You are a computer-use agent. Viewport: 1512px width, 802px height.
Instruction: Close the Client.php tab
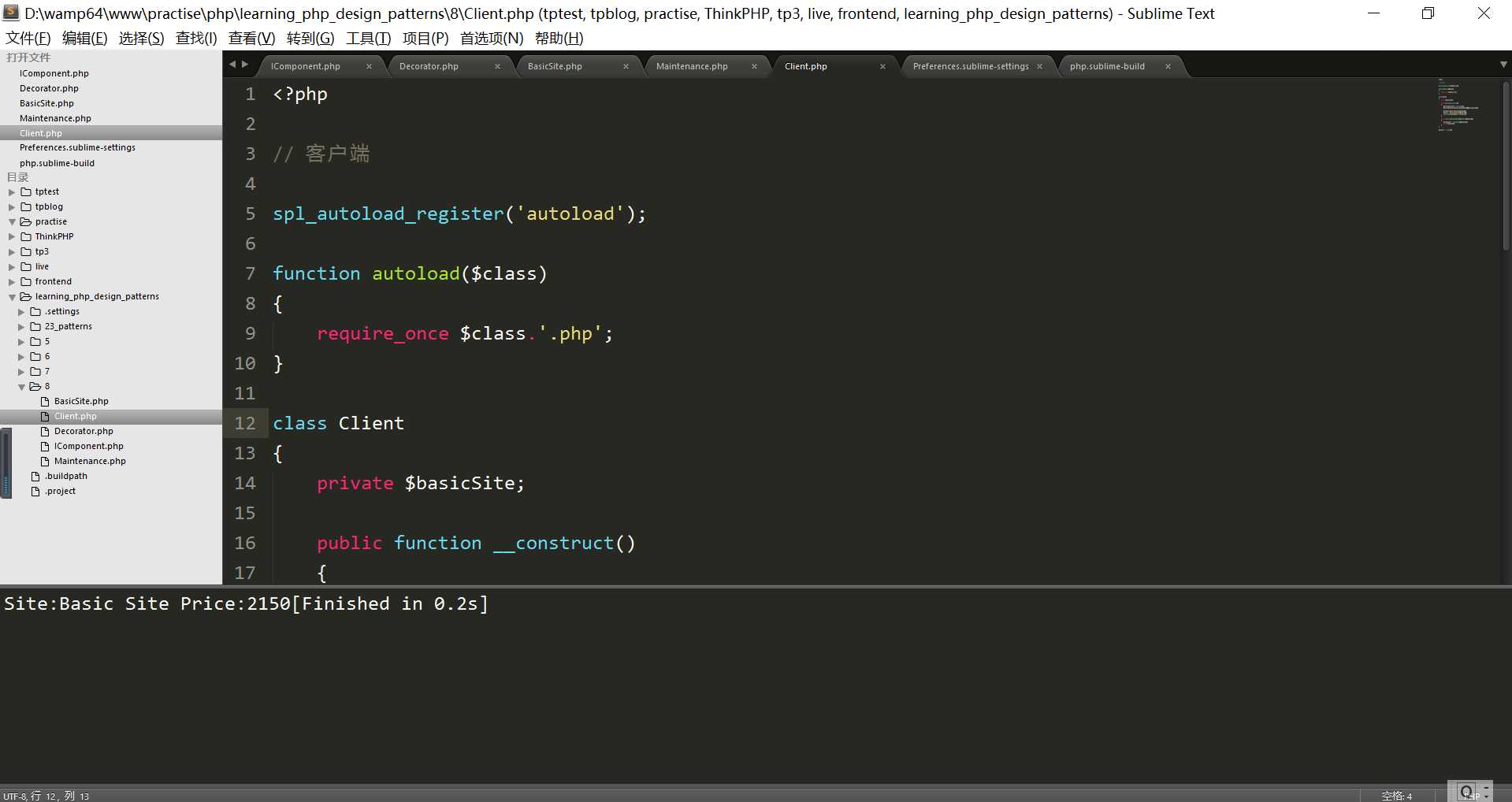coord(882,66)
